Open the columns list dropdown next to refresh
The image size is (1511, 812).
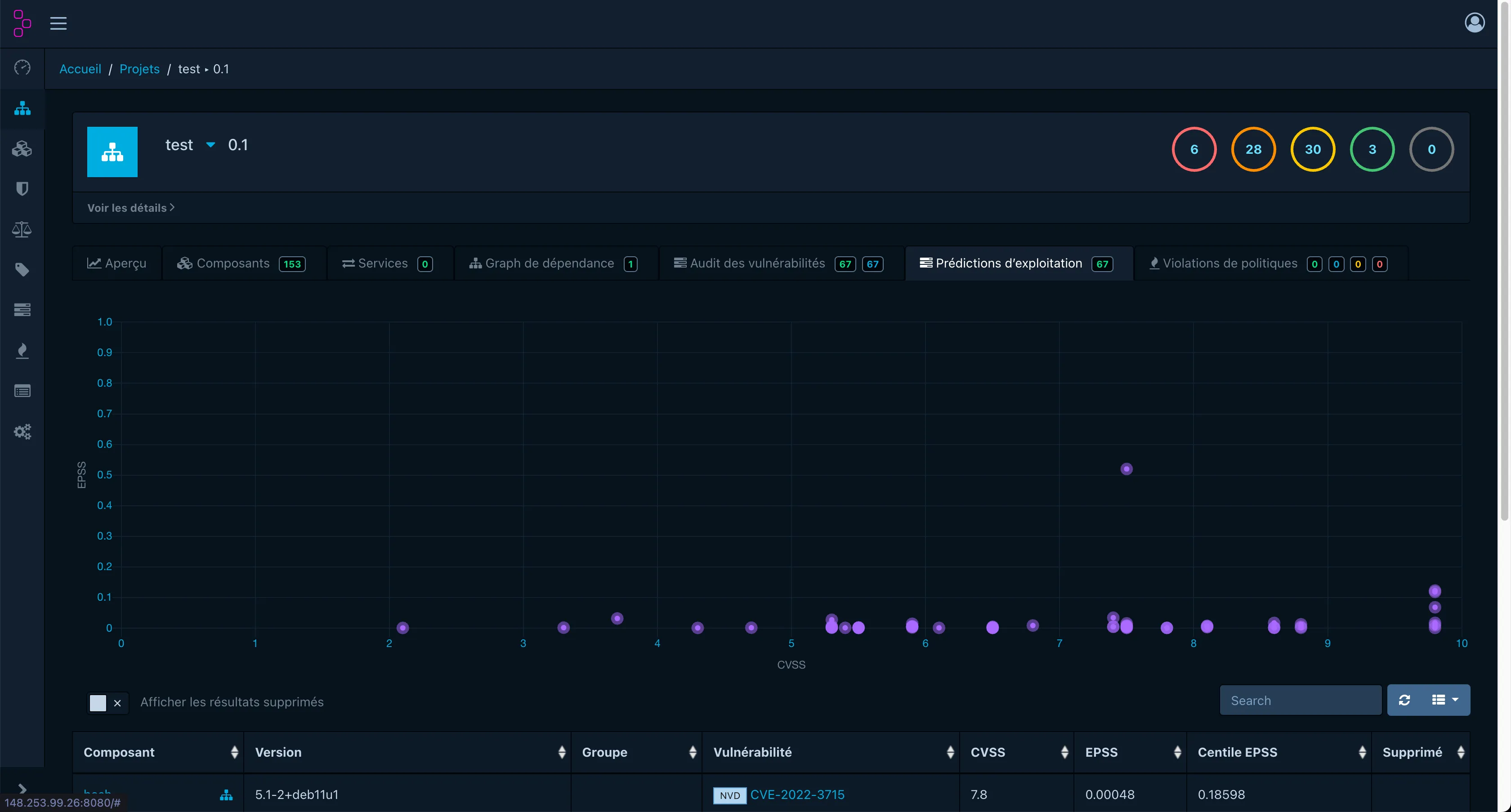pos(1444,700)
